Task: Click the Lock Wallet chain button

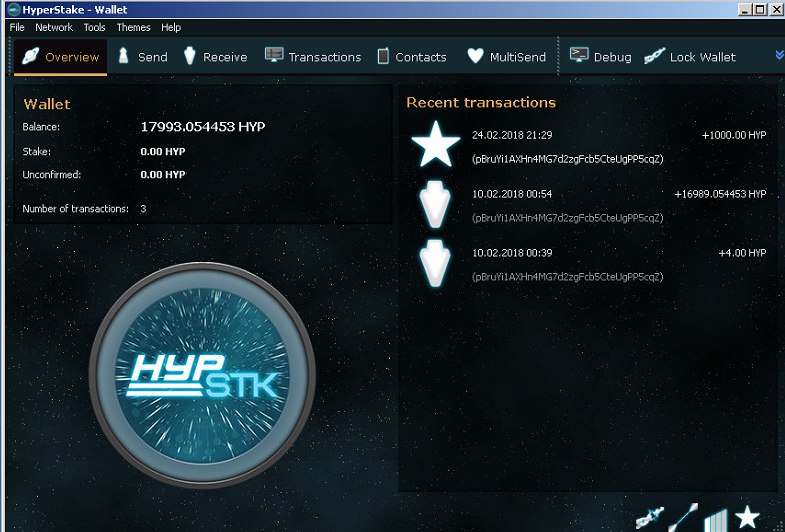Action: 690,57
